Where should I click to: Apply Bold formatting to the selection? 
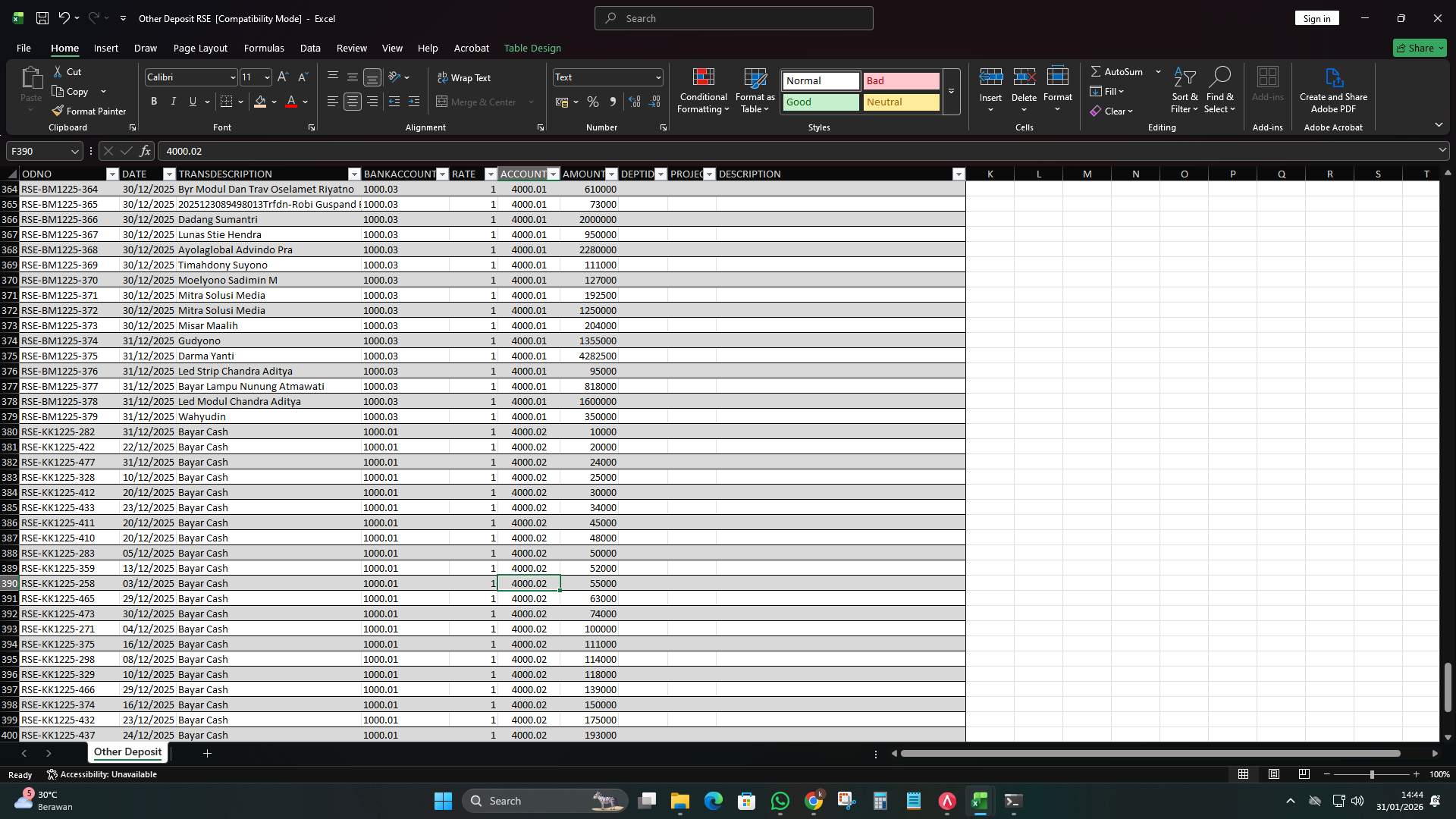[x=153, y=101]
